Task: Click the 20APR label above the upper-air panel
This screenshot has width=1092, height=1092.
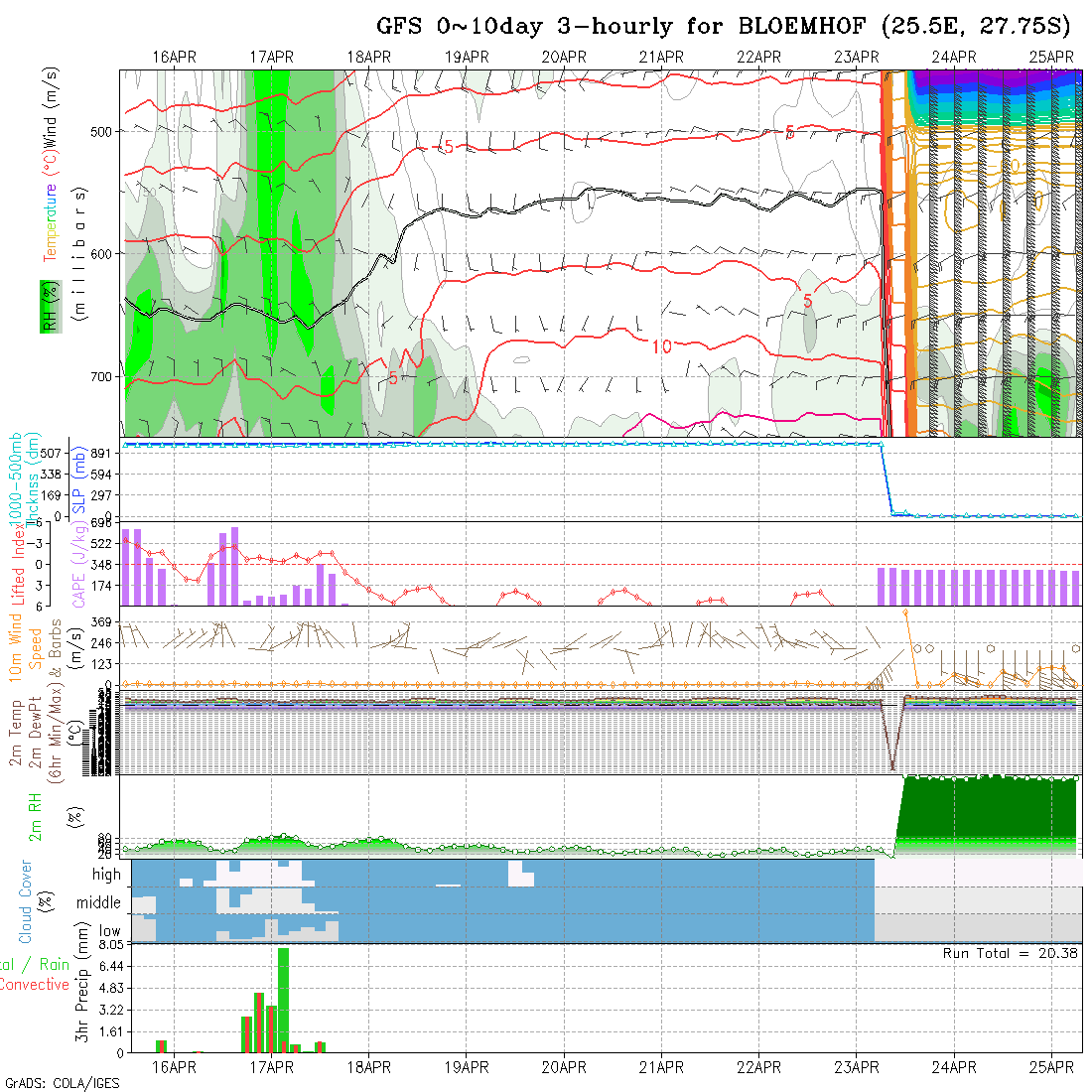Action: (564, 58)
